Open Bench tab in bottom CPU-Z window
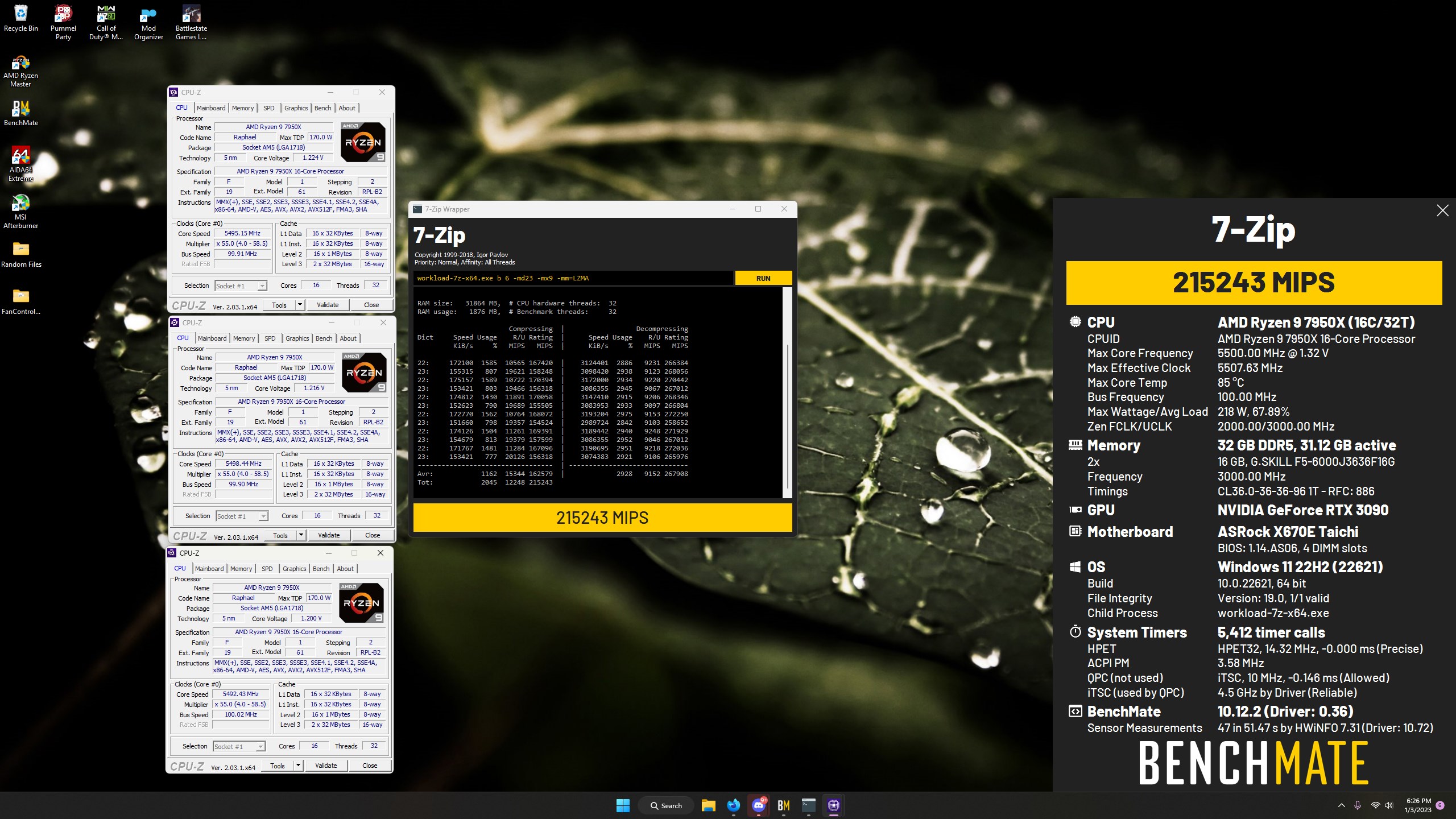Image resolution: width=1456 pixels, height=819 pixels. tap(321, 569)
